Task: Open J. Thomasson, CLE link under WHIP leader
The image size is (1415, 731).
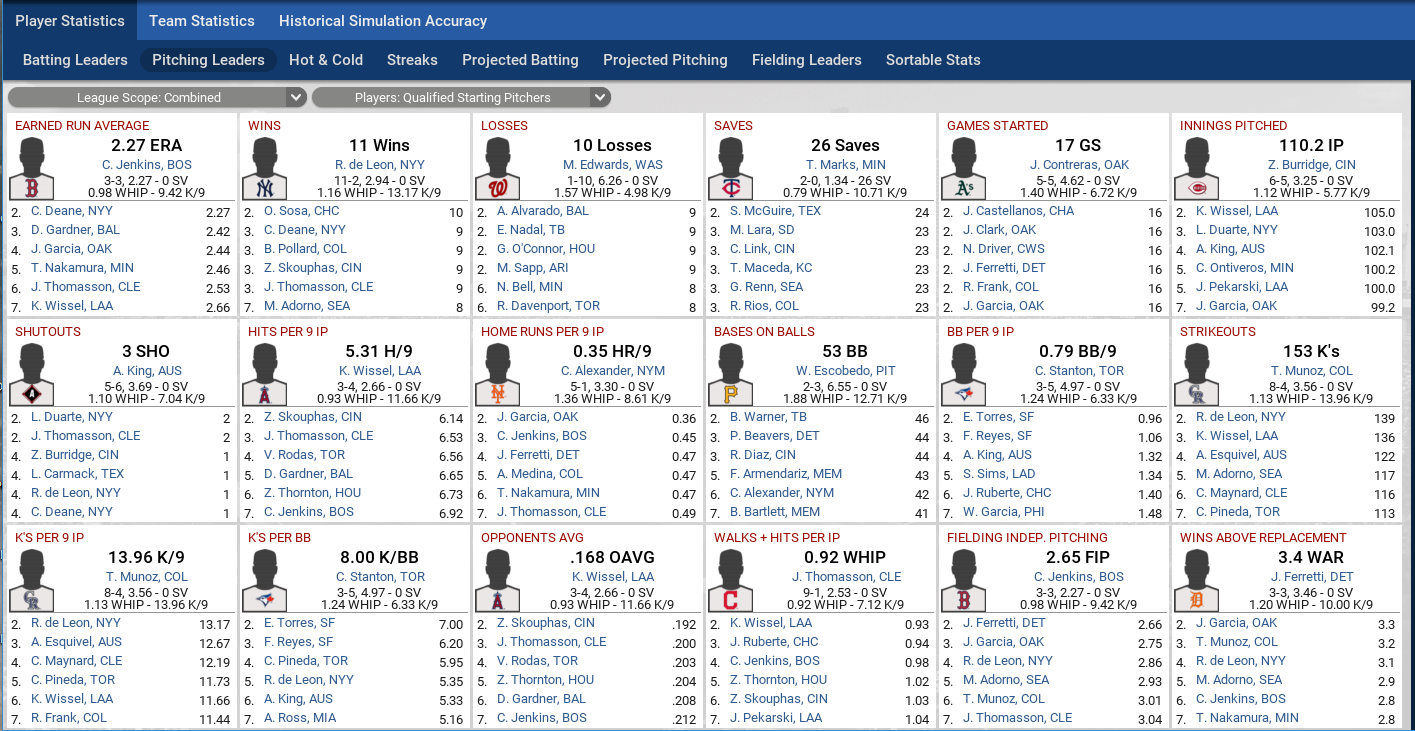Action: pyautogui.click(x=846, y=577)
